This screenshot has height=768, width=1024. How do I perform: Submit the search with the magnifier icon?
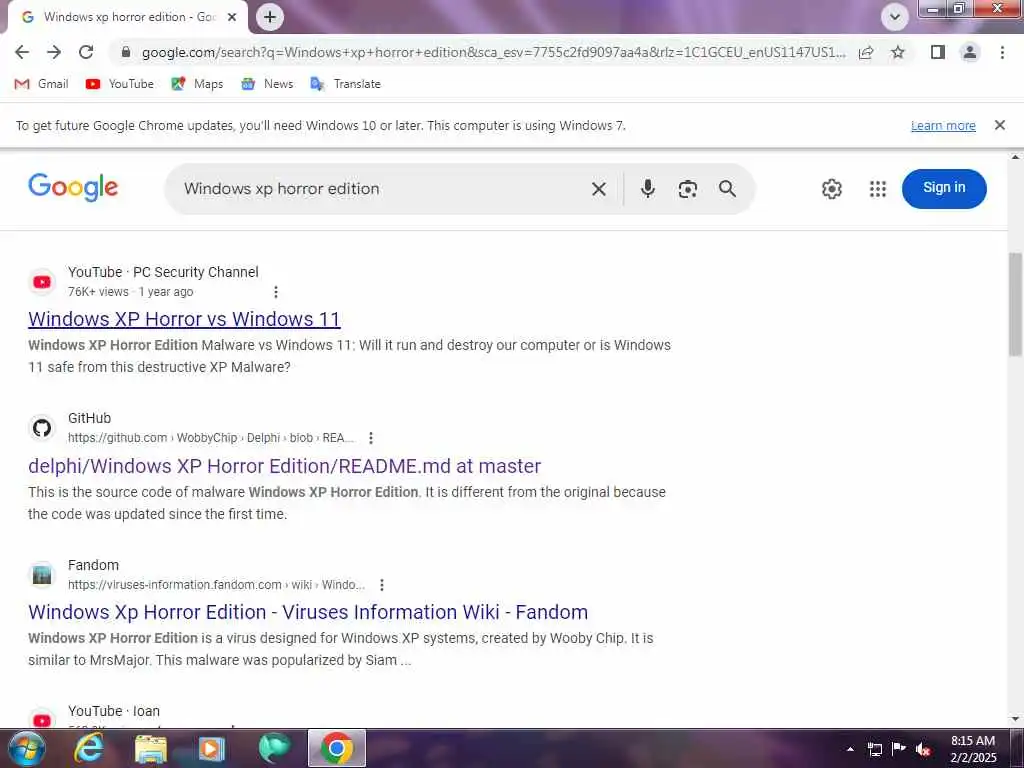tap(728, 189)
